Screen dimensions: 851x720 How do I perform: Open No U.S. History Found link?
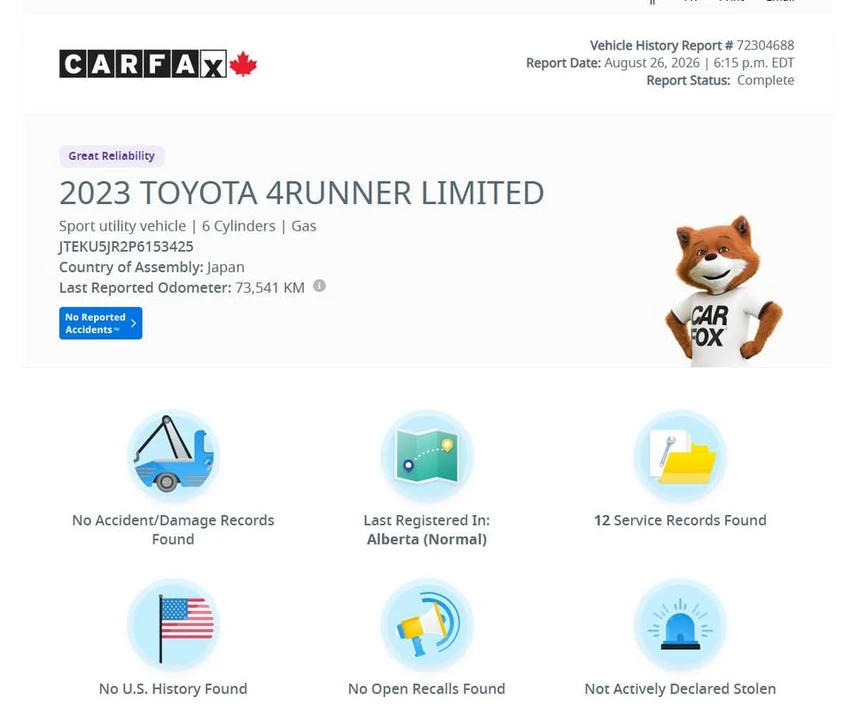point(173,689)
